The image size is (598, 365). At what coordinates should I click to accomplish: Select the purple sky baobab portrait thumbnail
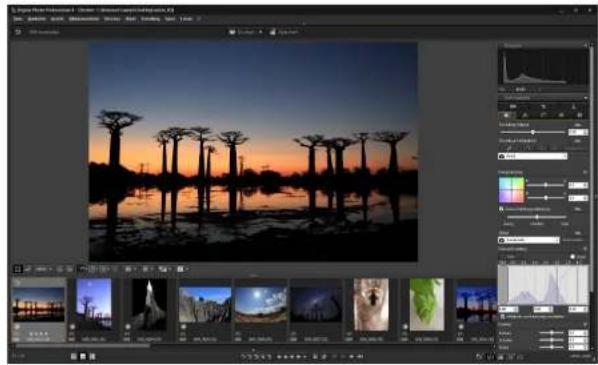tap(94, 304)
